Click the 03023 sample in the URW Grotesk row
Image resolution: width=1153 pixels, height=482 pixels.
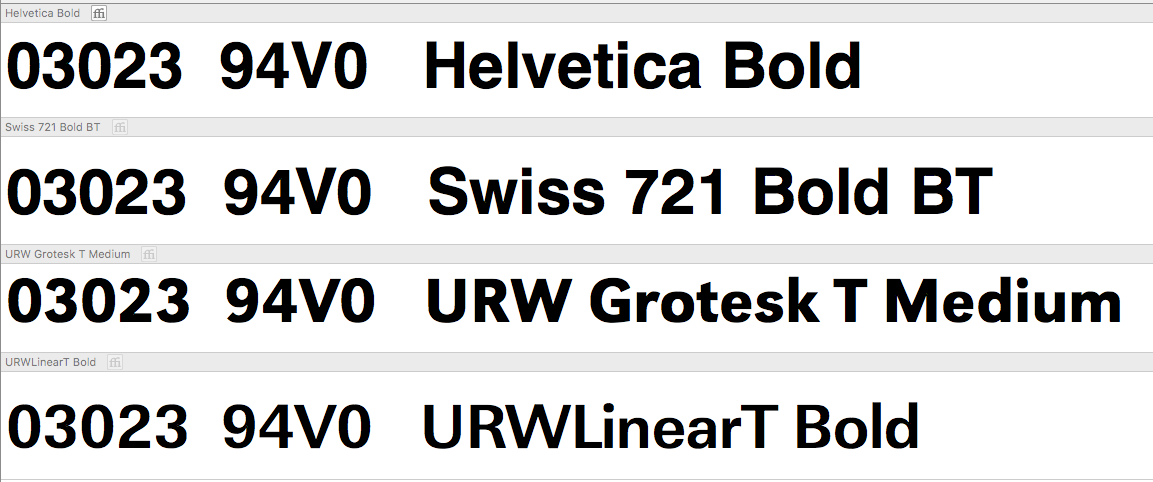[x=98, y=302]
